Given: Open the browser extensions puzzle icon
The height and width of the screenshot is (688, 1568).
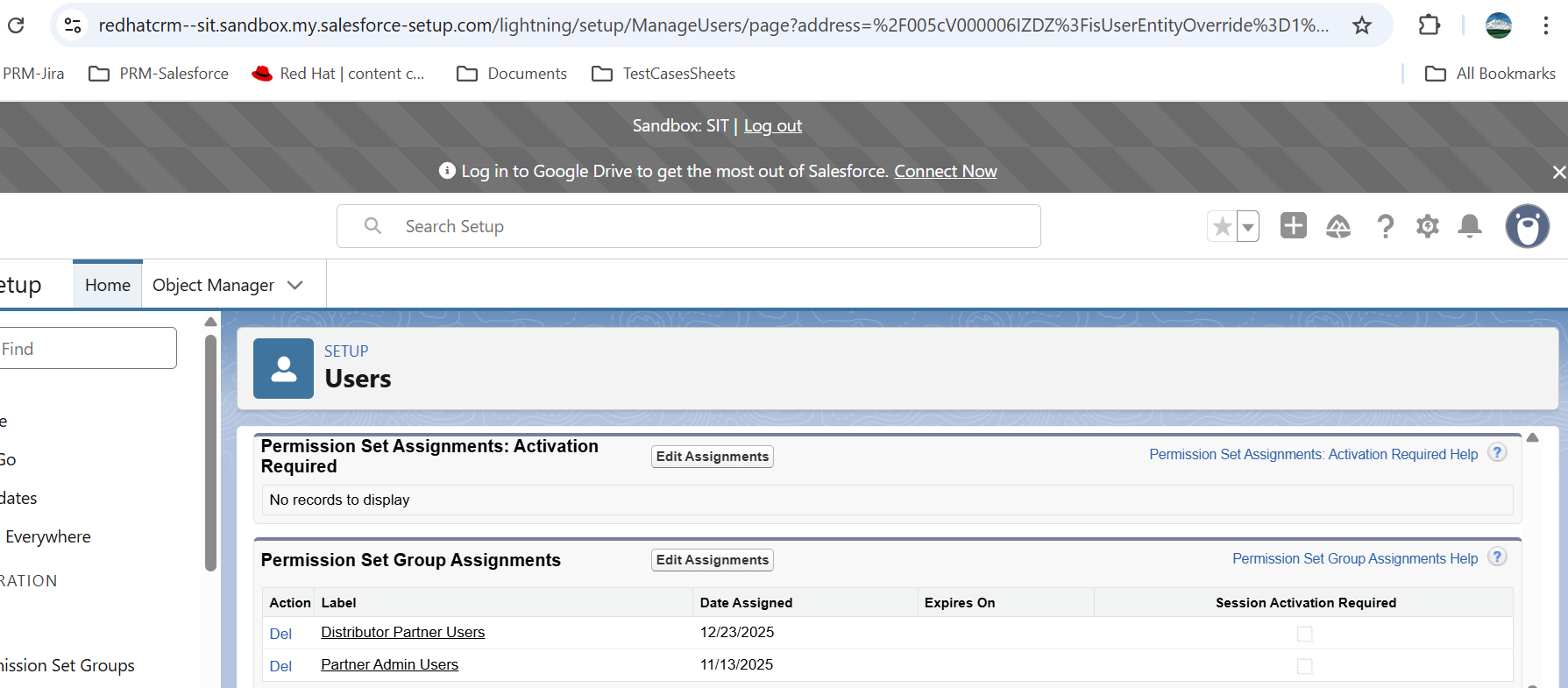Looking at the screenshot, I should click(1429, 25).
